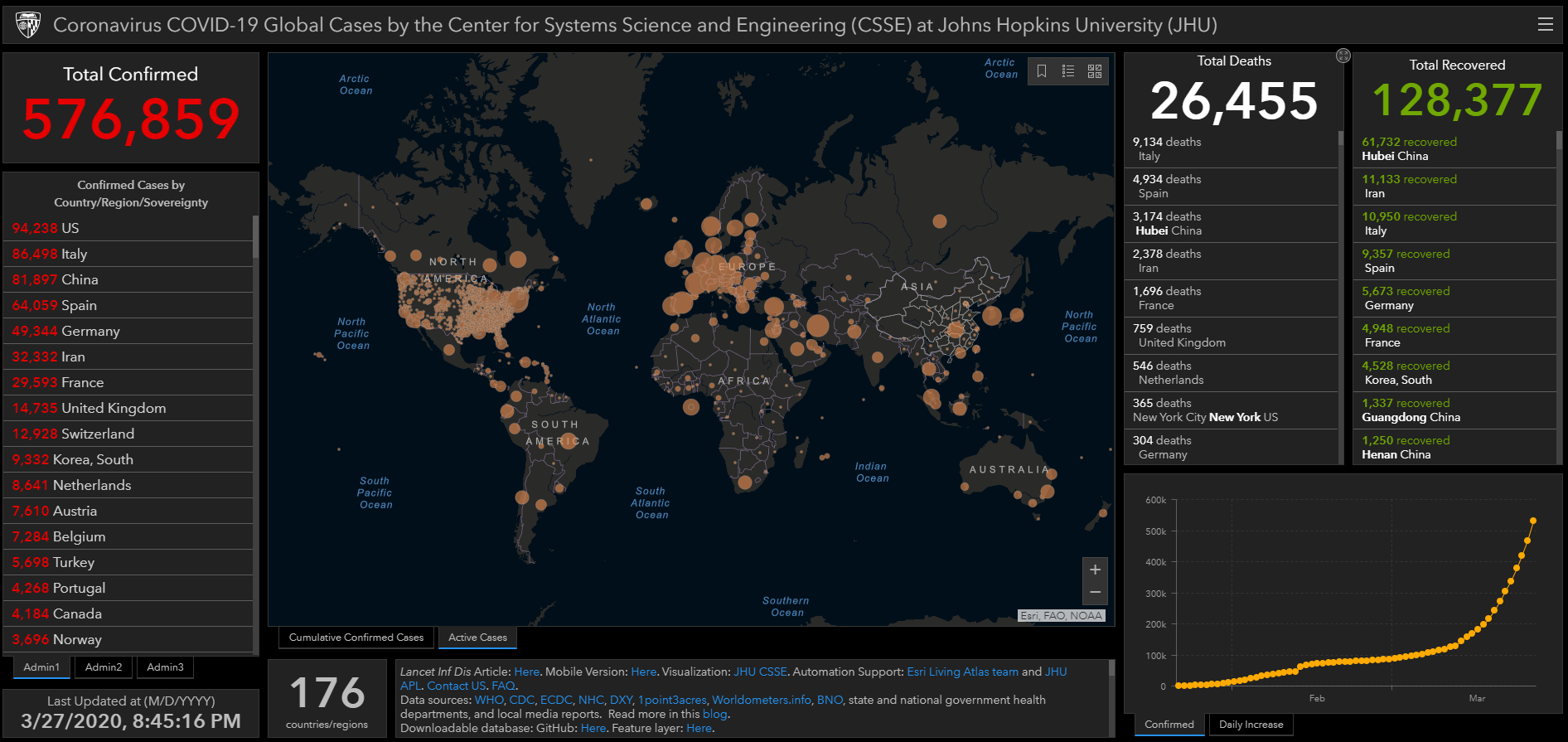Screen dimensions: 1568x742
Task: Open the Esri Living Atlas team link
Action: [x=963, y=672]
